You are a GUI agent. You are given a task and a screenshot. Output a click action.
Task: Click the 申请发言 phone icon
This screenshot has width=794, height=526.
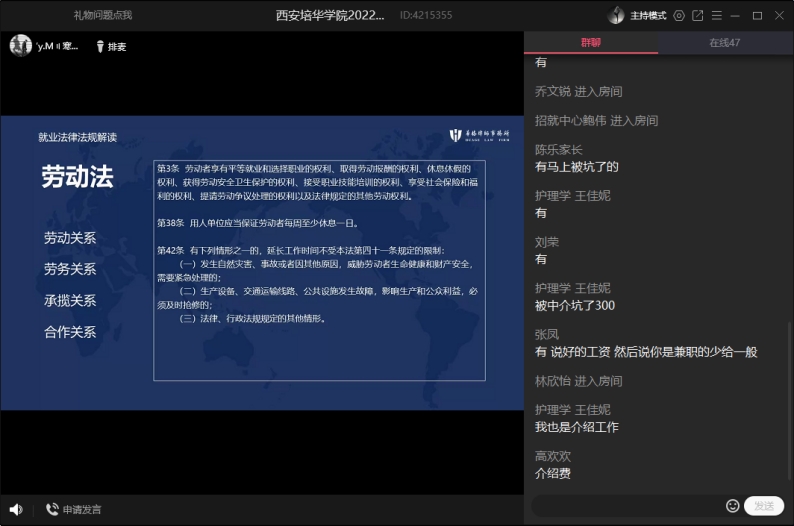pyautogui.click(x=52, y=509)
